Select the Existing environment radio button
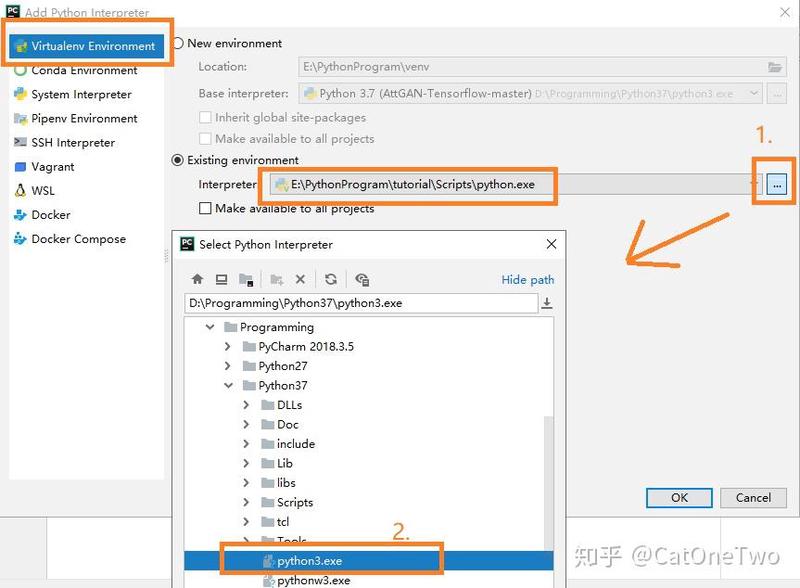The image size is (800, 588). tap(178, 160)
